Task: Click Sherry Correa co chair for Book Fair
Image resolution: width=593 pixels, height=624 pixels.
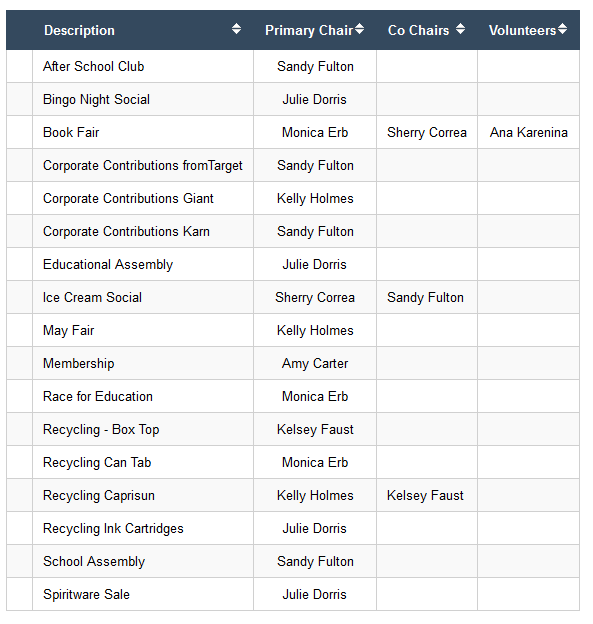Action: tap(427, 133)
